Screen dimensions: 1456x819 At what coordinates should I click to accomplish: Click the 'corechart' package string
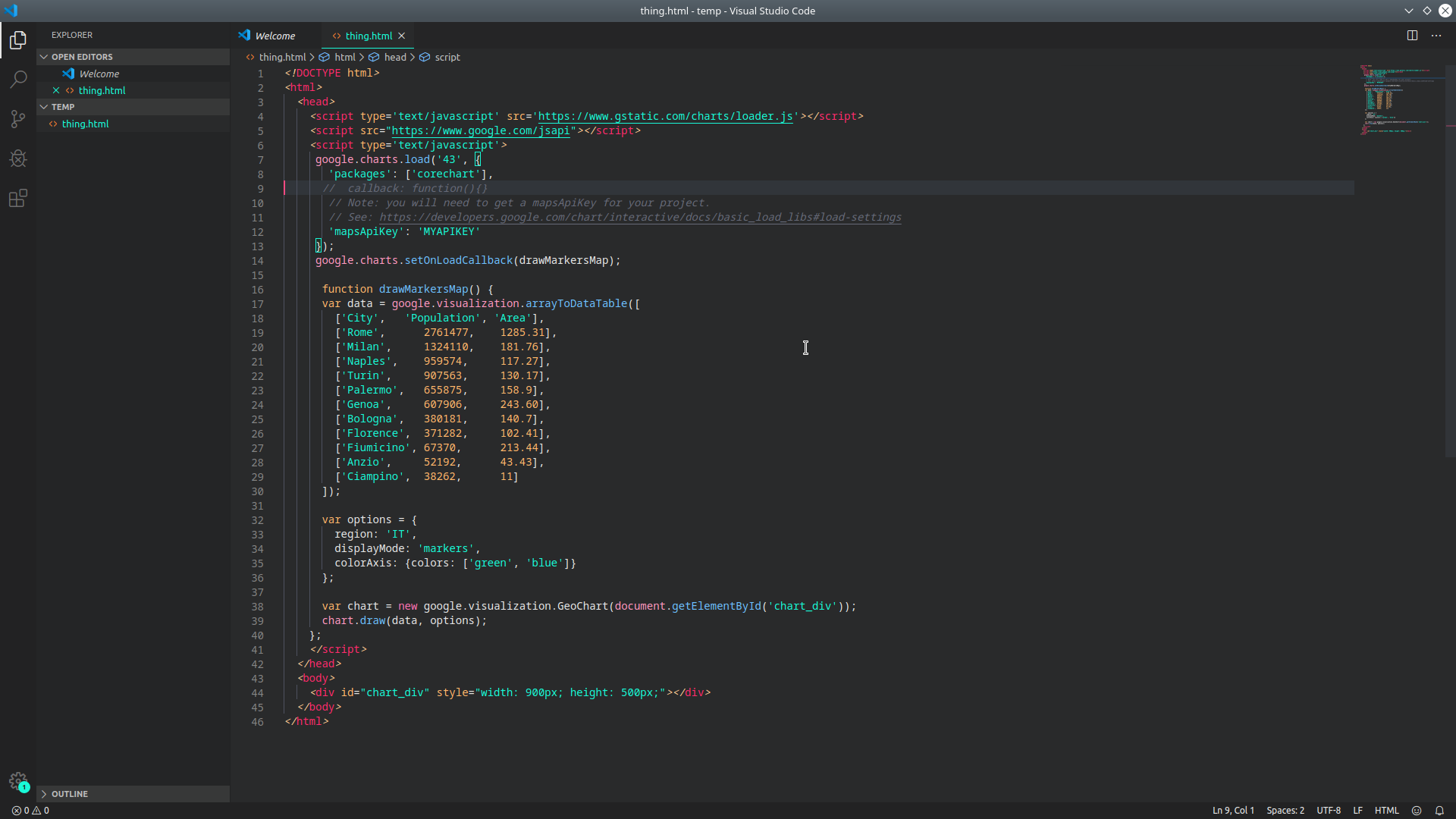click(446, 174)
